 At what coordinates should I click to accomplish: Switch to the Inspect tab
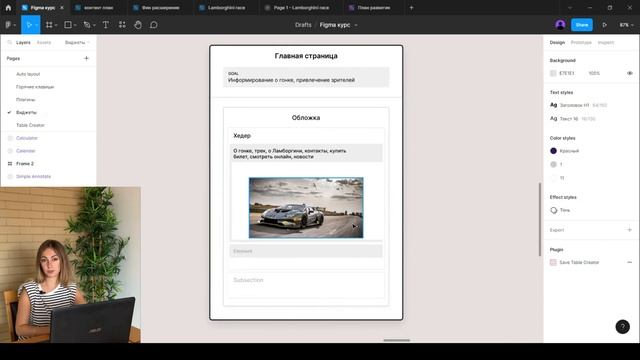[606, 42]
